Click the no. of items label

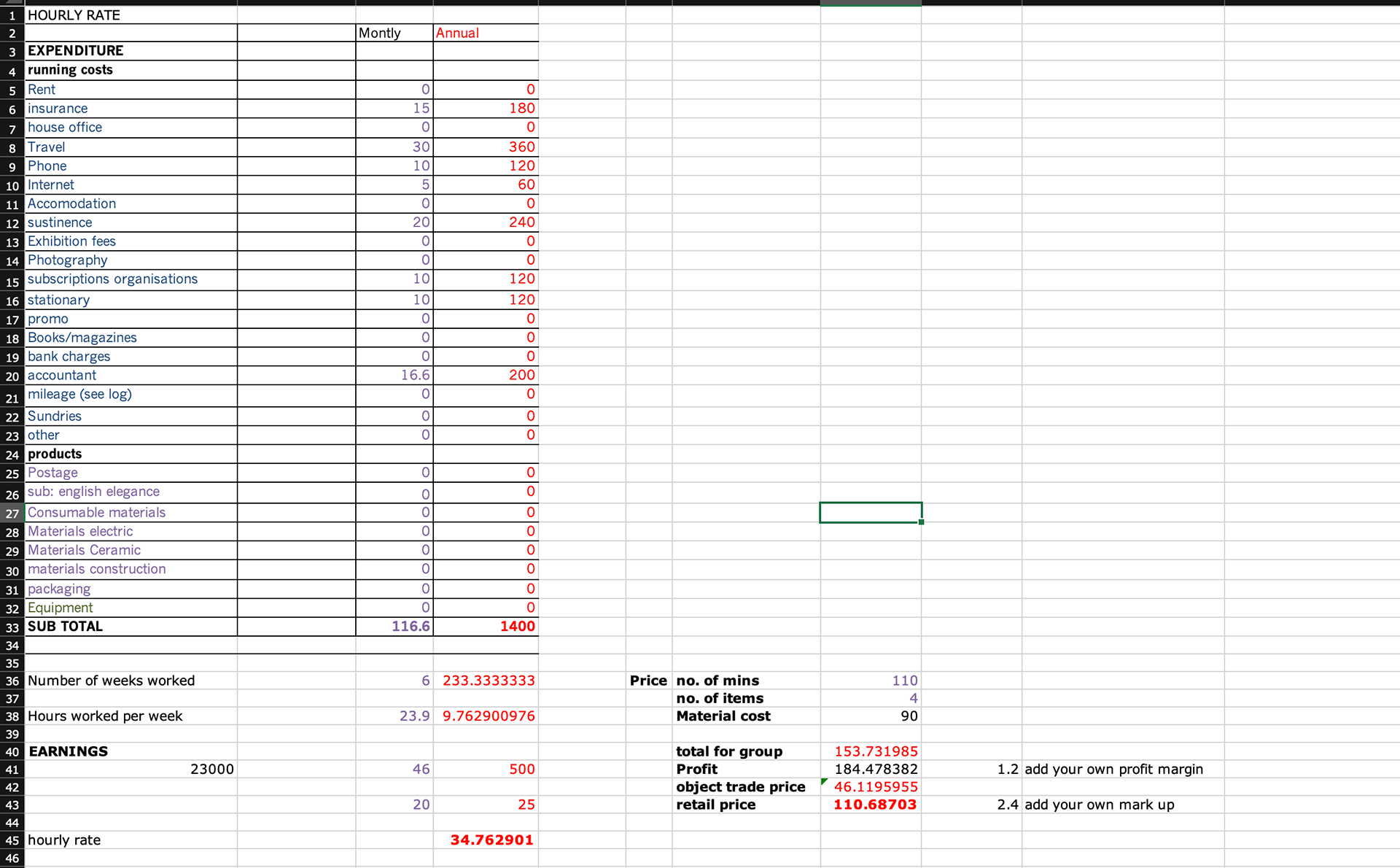[x=746, y=699]
